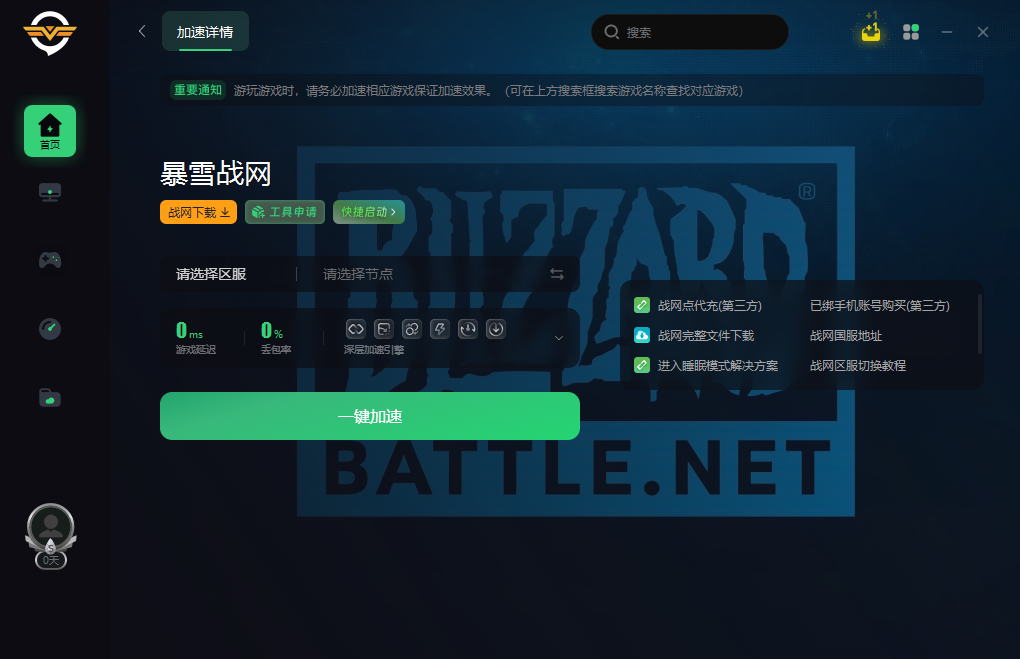
Task: Open the monitor icon in sidebar
Action: [50, 193]
